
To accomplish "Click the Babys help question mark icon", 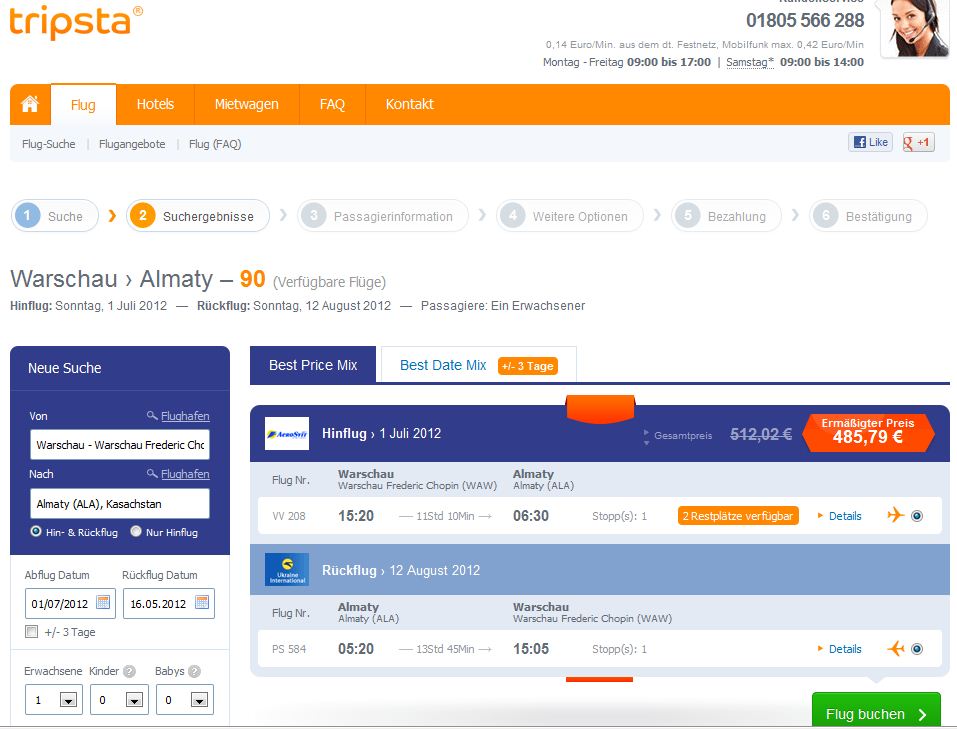I will (x=194, y=671).
